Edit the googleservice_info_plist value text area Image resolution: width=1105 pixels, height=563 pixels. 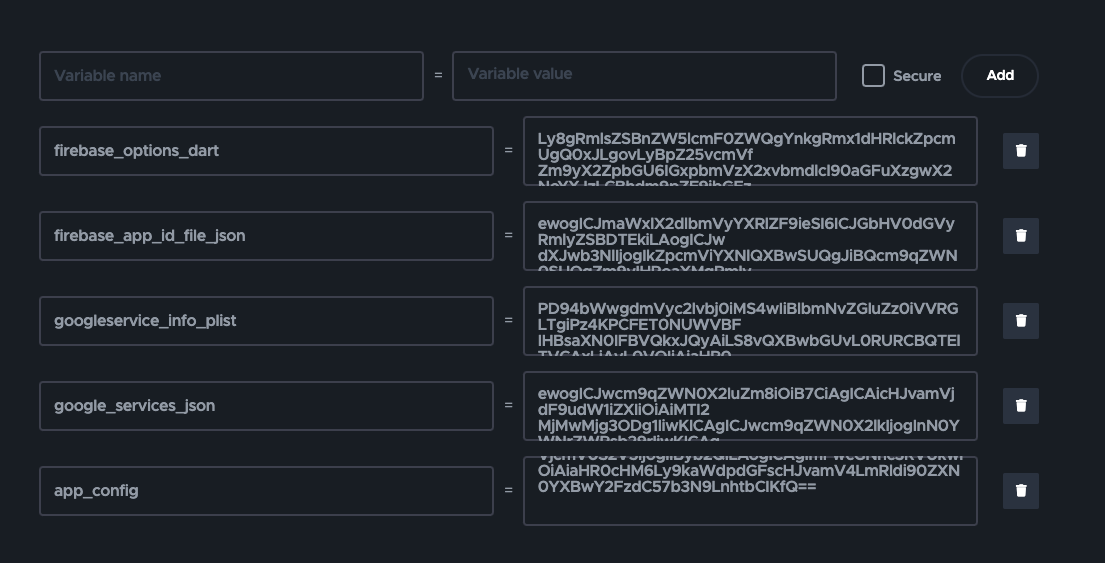point(750,321)
